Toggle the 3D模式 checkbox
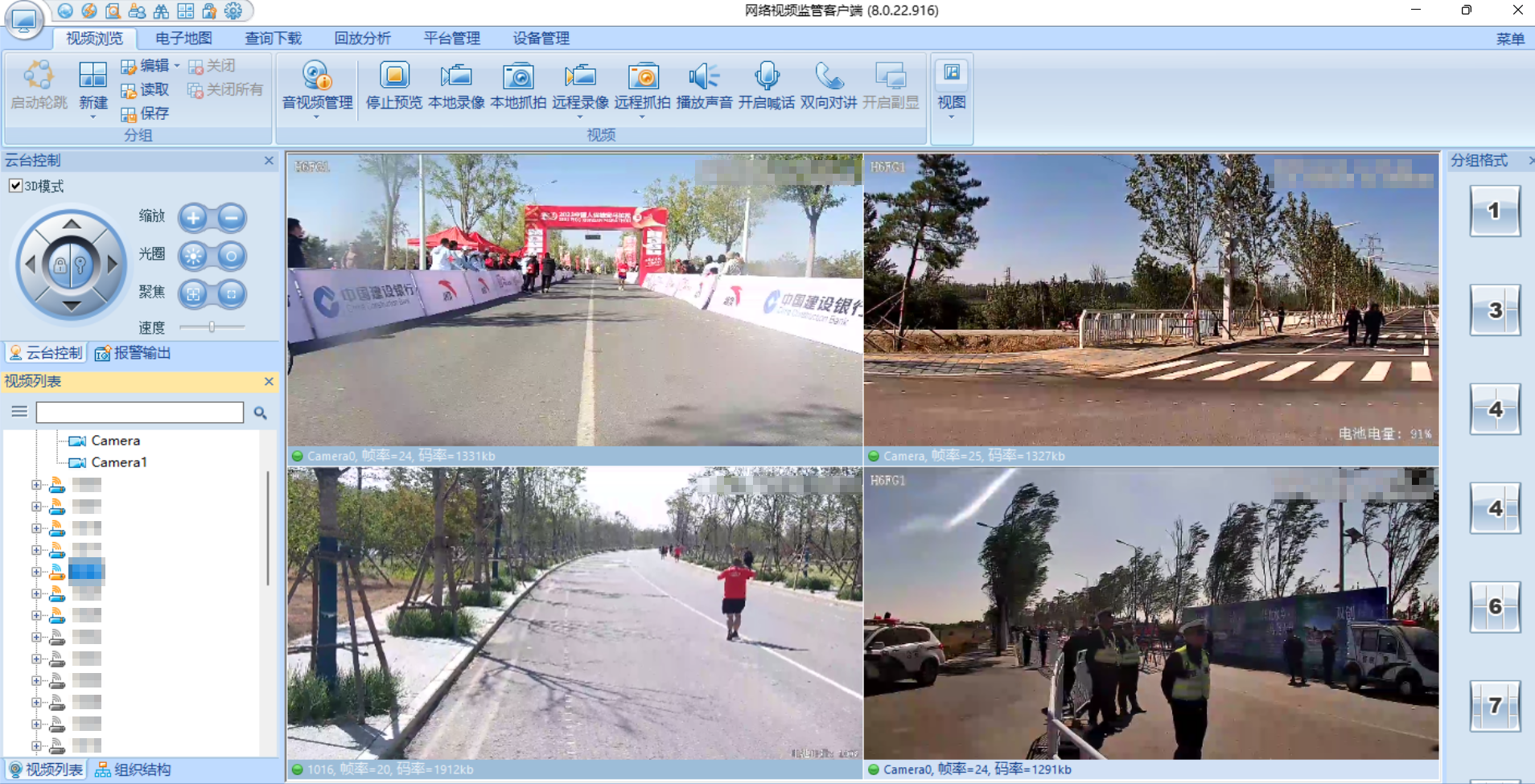 pos(15,186)
